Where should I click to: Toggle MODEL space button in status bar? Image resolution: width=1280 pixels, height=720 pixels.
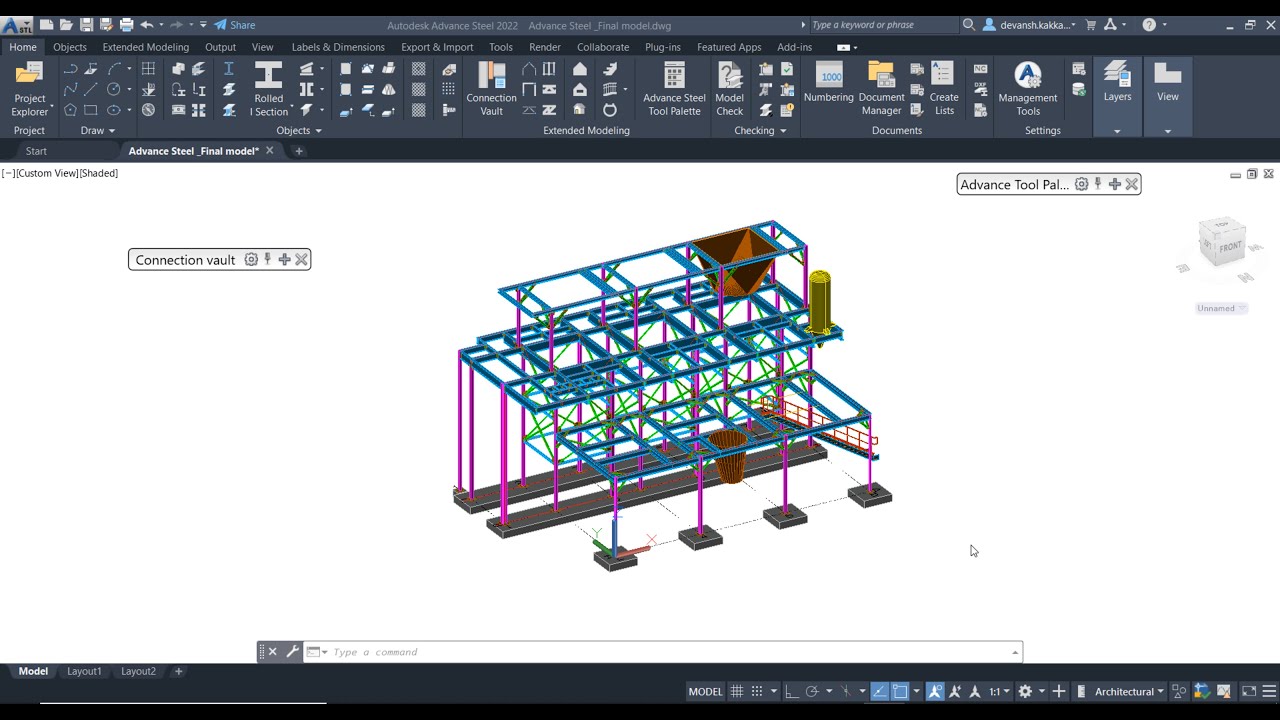[705, 691]
